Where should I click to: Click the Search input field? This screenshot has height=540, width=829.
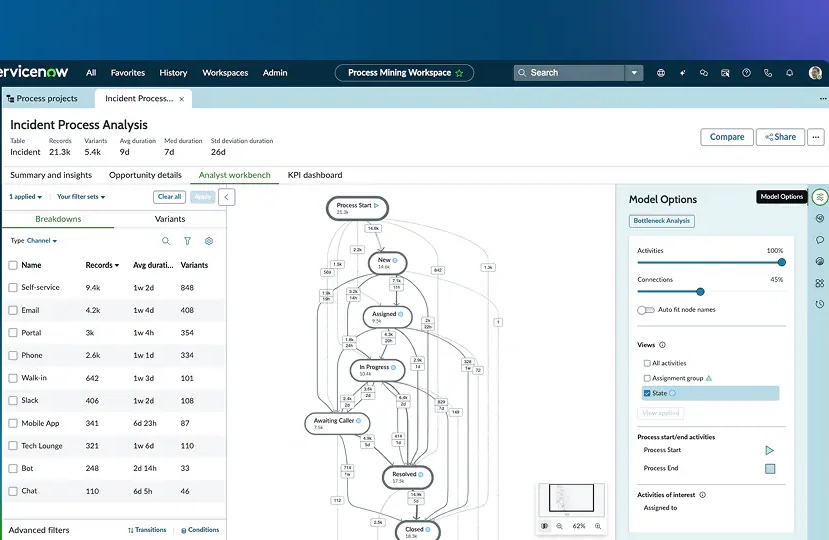click(569, 73)
